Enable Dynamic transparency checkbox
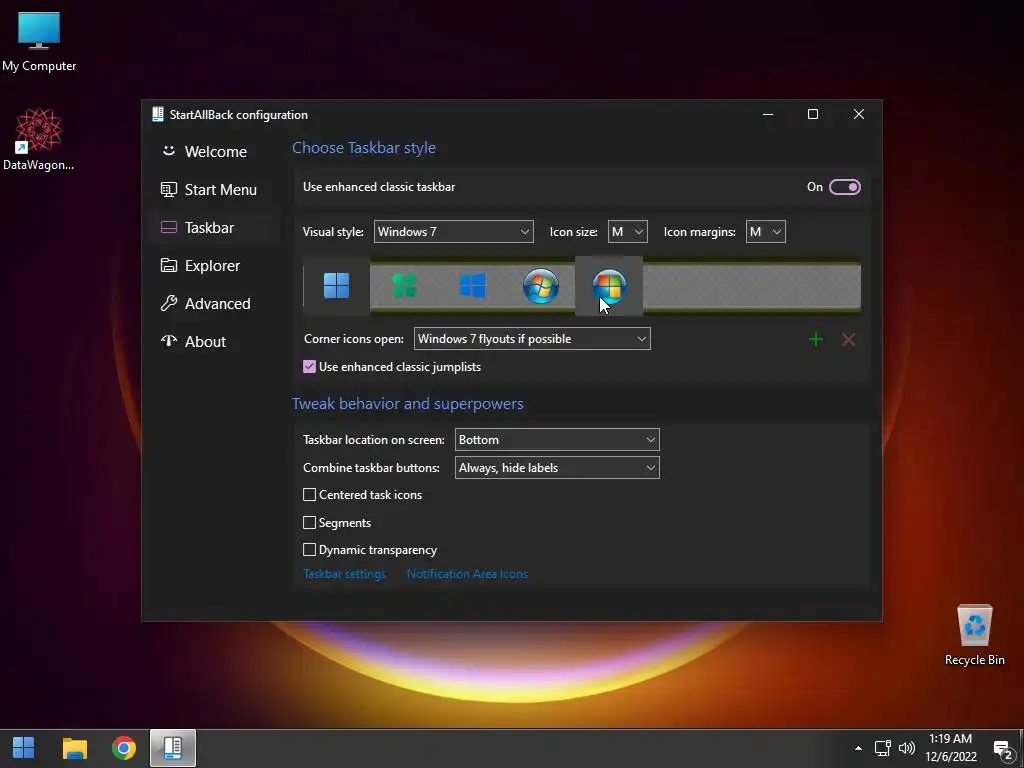This screenshot has width=1024, height=768. 310,550
